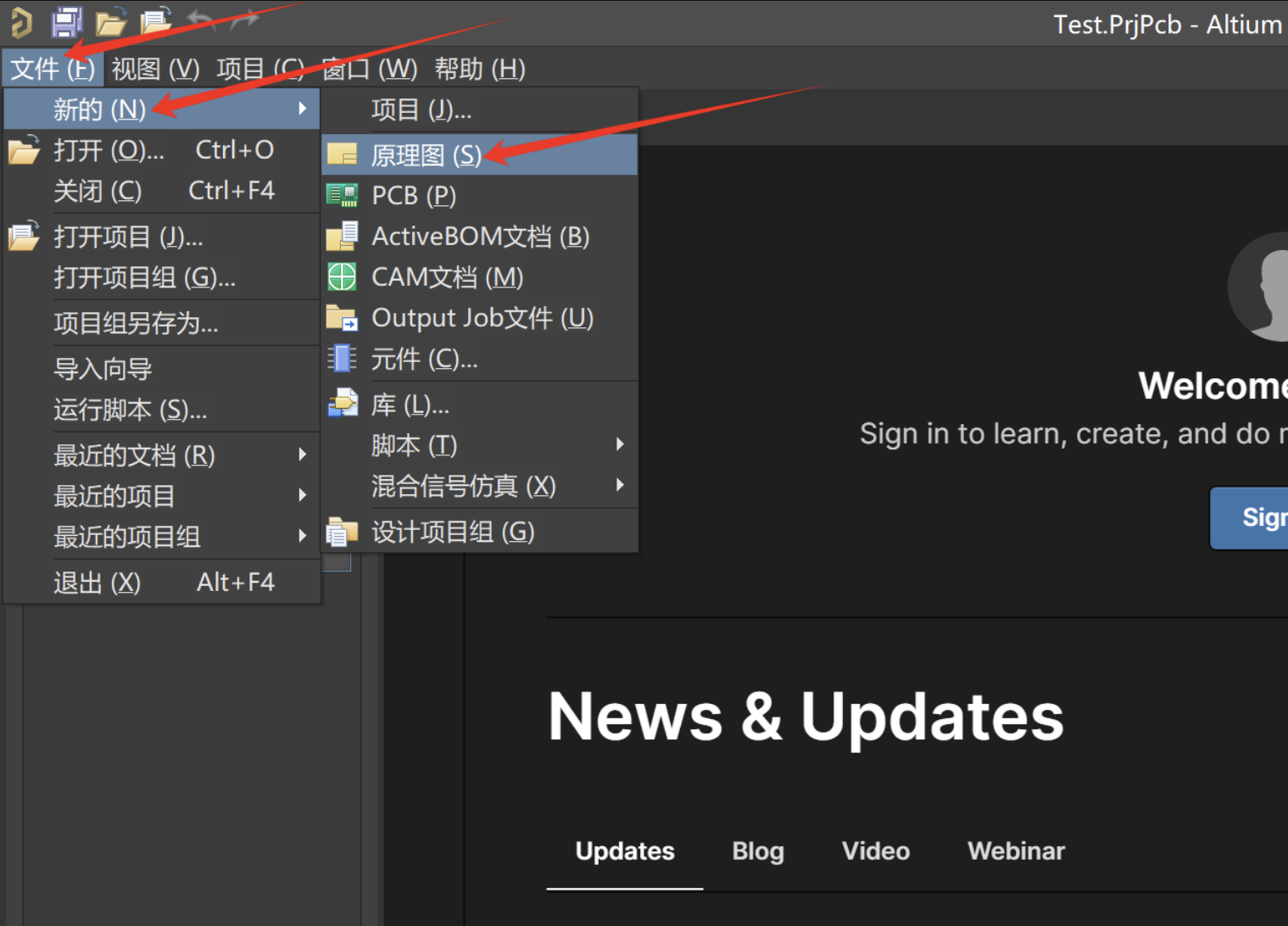Select the 原理图 (S) schematic sheet icon
This screenshot has height=926, width=1288.
342,154
